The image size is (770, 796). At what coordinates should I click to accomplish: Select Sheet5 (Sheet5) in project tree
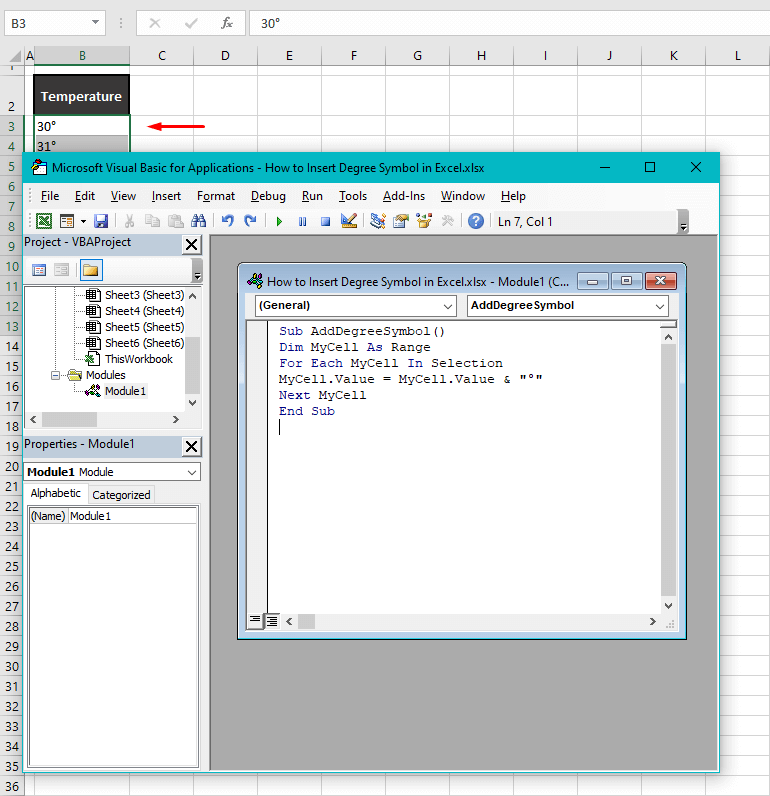pyautogui.click(x=144, y=327)
